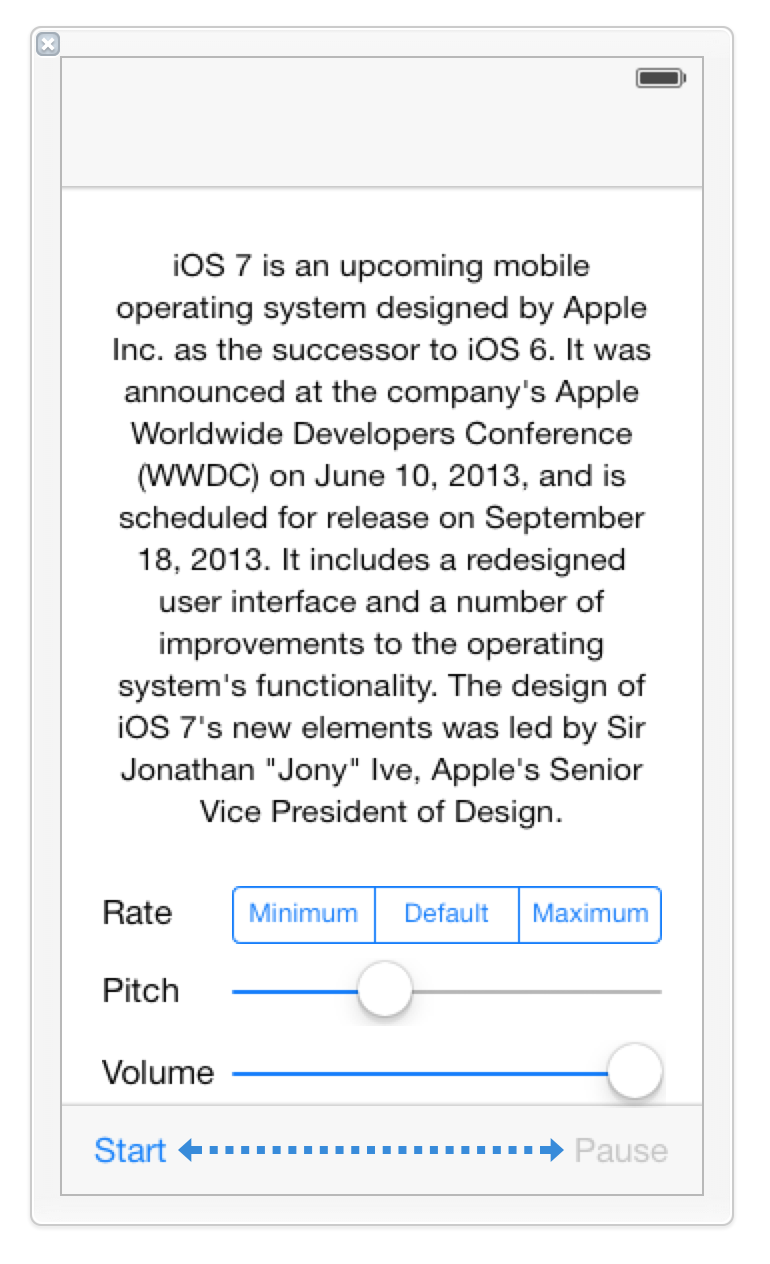Select the Rate label
The width and height of the screenshot is (770, 1264).
137,913
